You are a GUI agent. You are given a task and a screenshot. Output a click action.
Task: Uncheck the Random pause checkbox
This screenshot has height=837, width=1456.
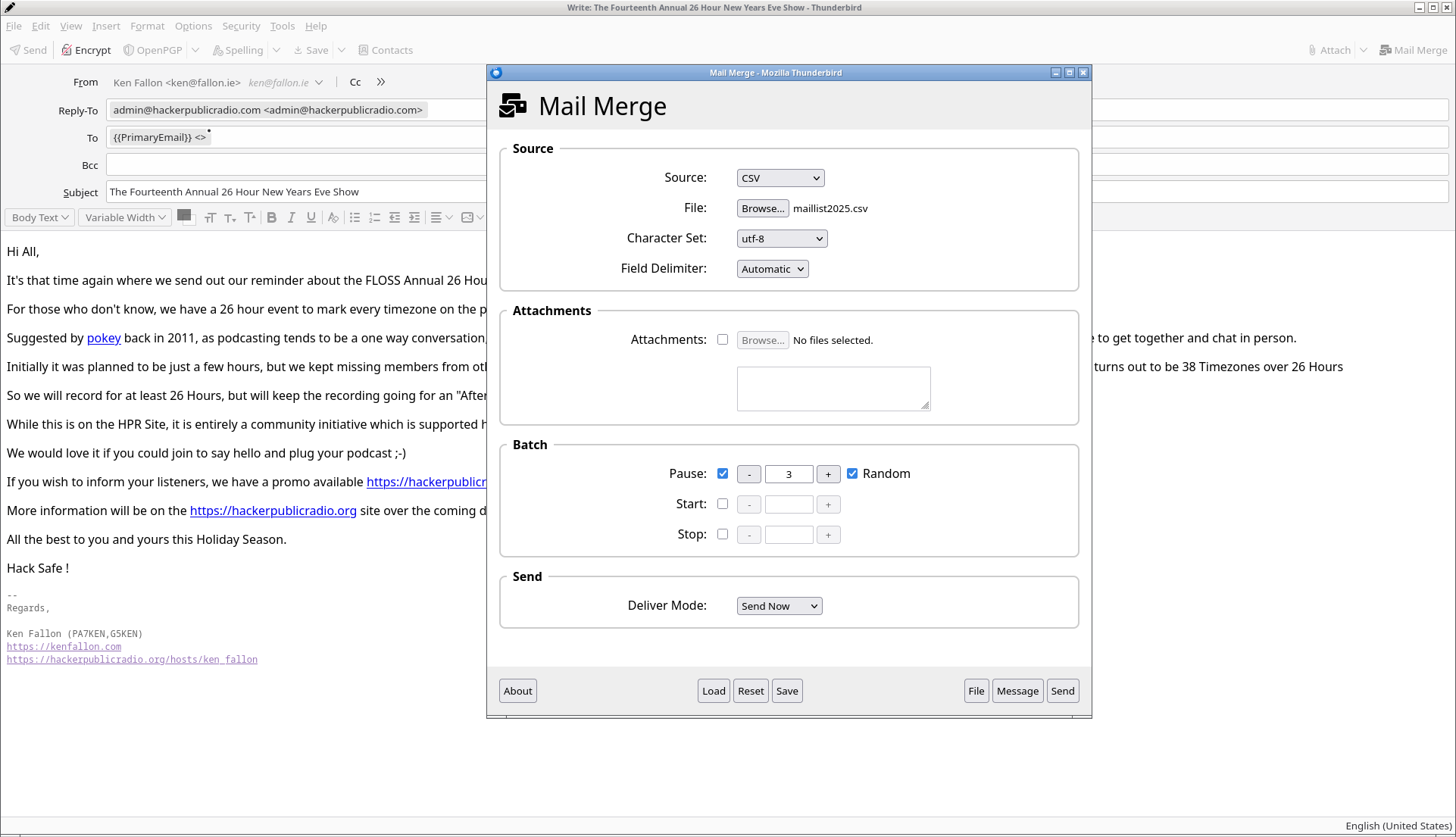(852, 473)
